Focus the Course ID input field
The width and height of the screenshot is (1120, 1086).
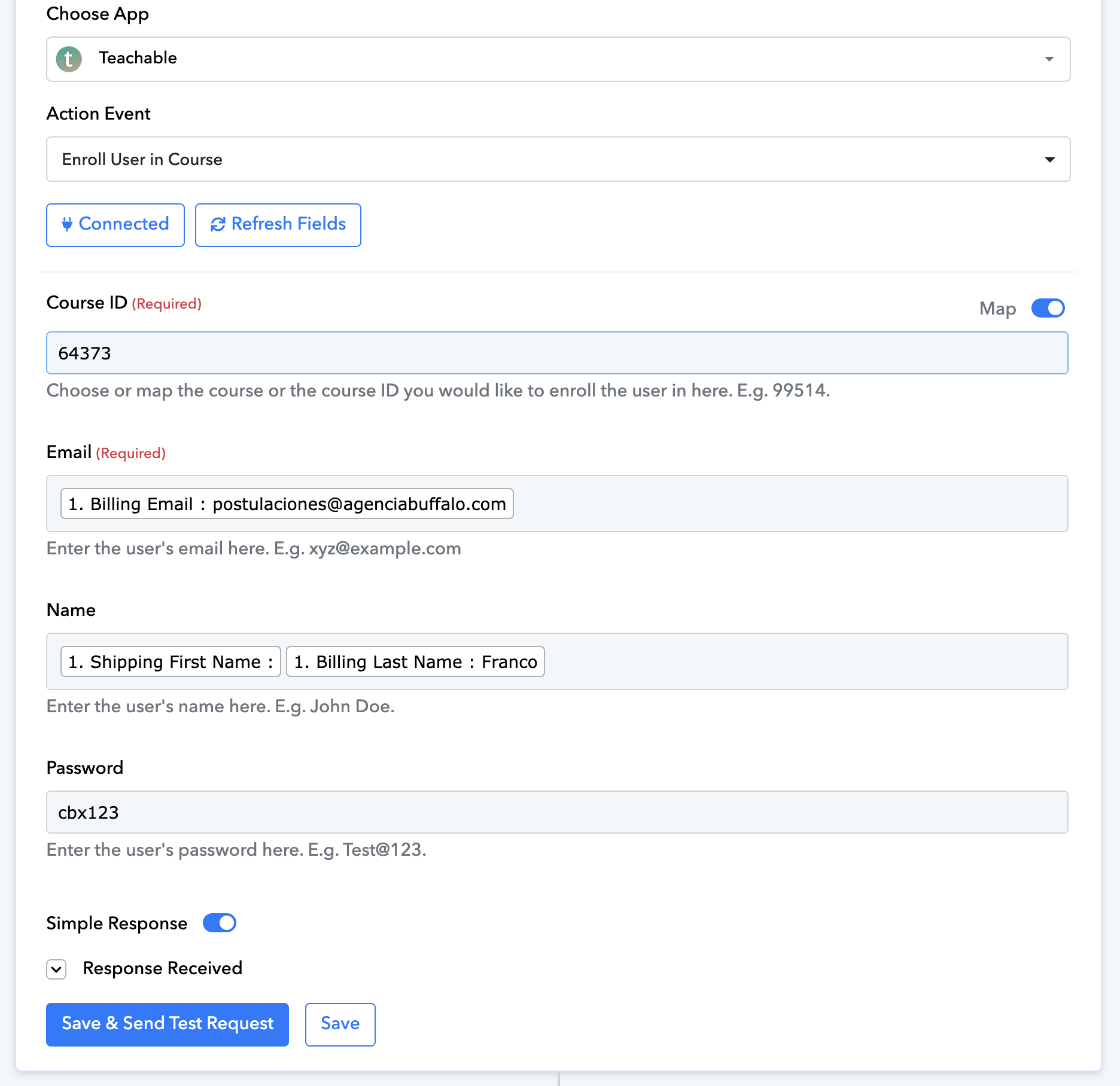(x=557, y=353)
